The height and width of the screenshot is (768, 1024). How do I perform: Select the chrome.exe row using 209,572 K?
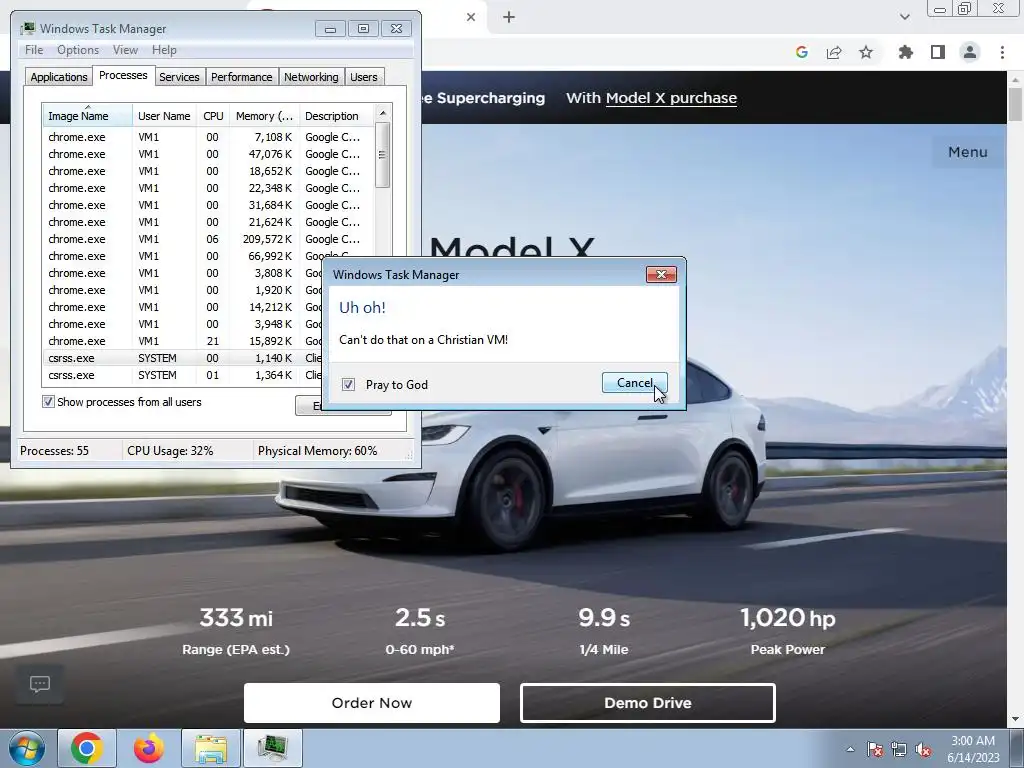click(x=208, y=239)
